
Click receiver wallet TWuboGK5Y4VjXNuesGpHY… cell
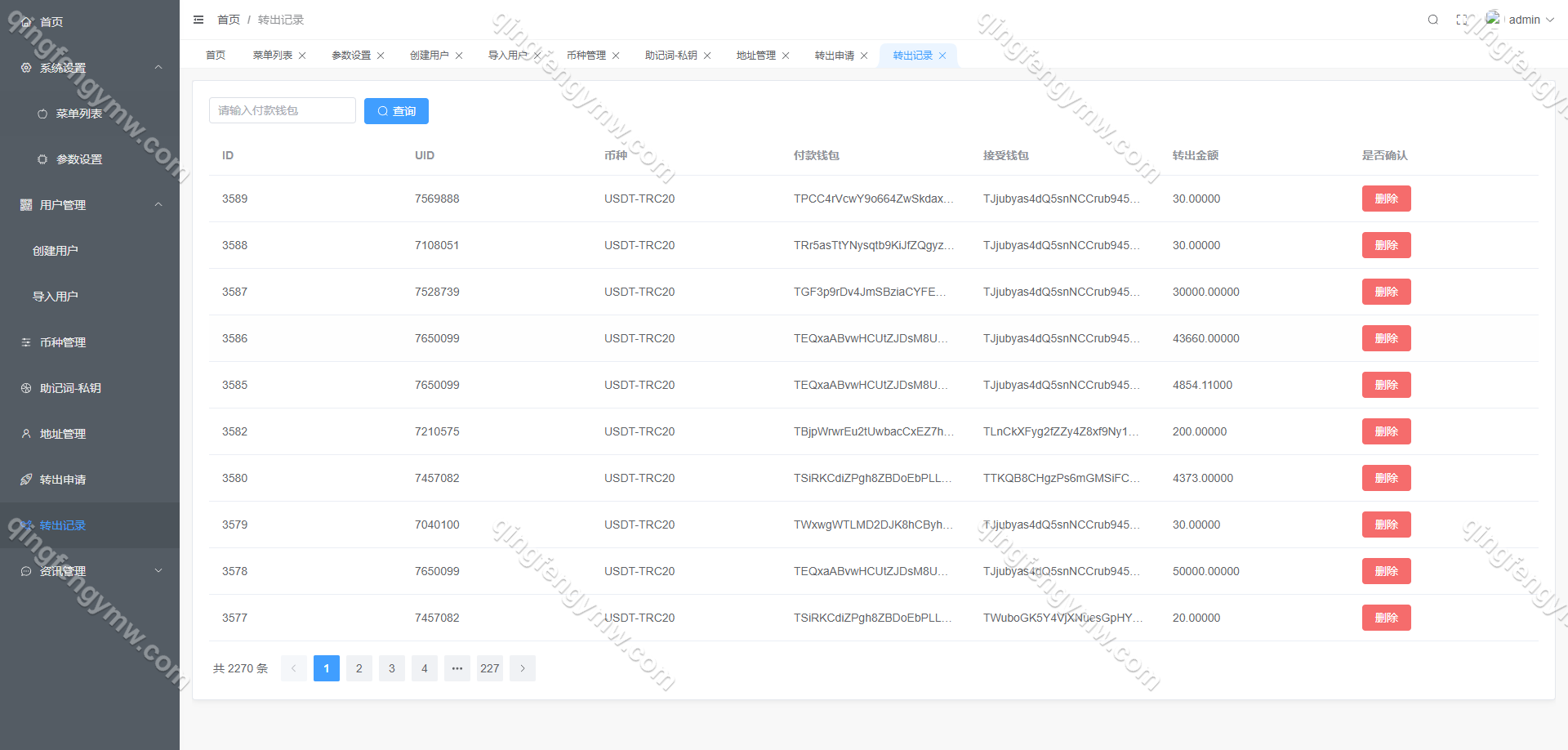[x=1062, y=618]
